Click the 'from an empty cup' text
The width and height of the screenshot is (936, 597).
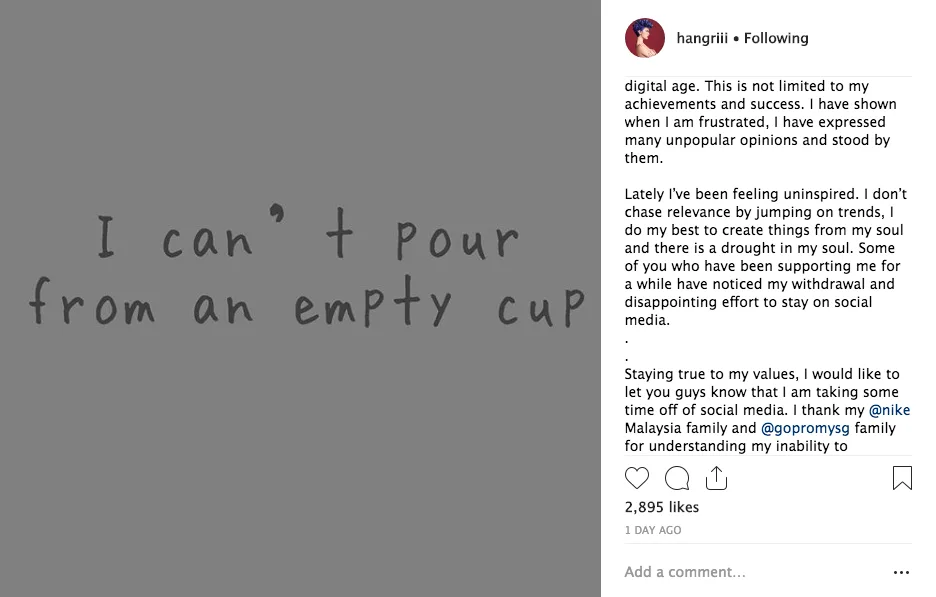305,303
